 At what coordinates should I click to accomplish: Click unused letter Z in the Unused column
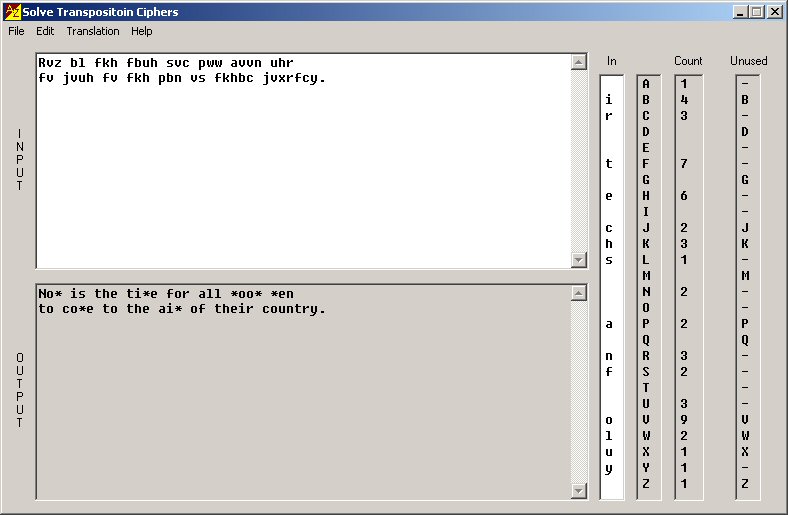745,483
